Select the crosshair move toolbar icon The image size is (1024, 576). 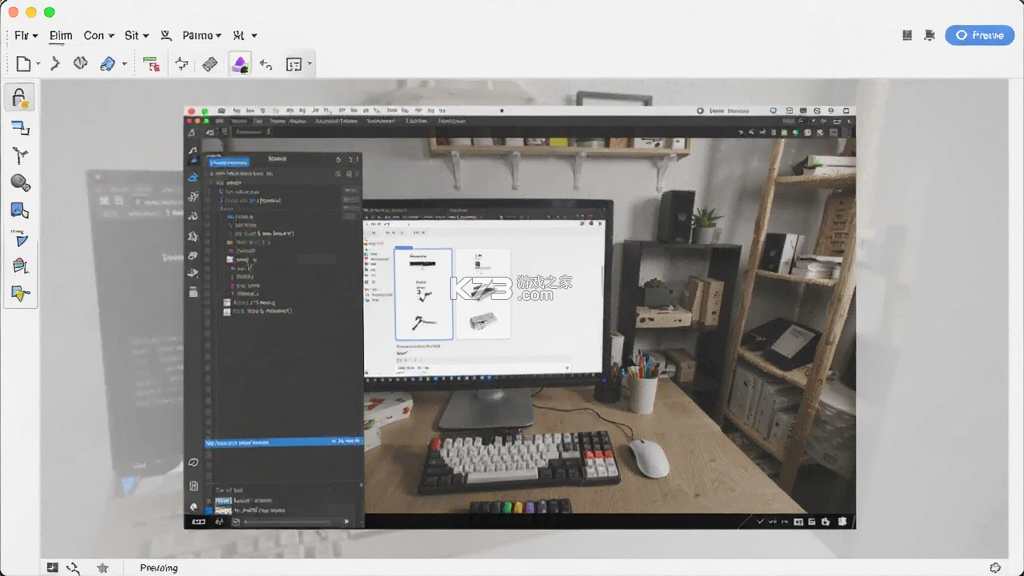pos(182,64)
